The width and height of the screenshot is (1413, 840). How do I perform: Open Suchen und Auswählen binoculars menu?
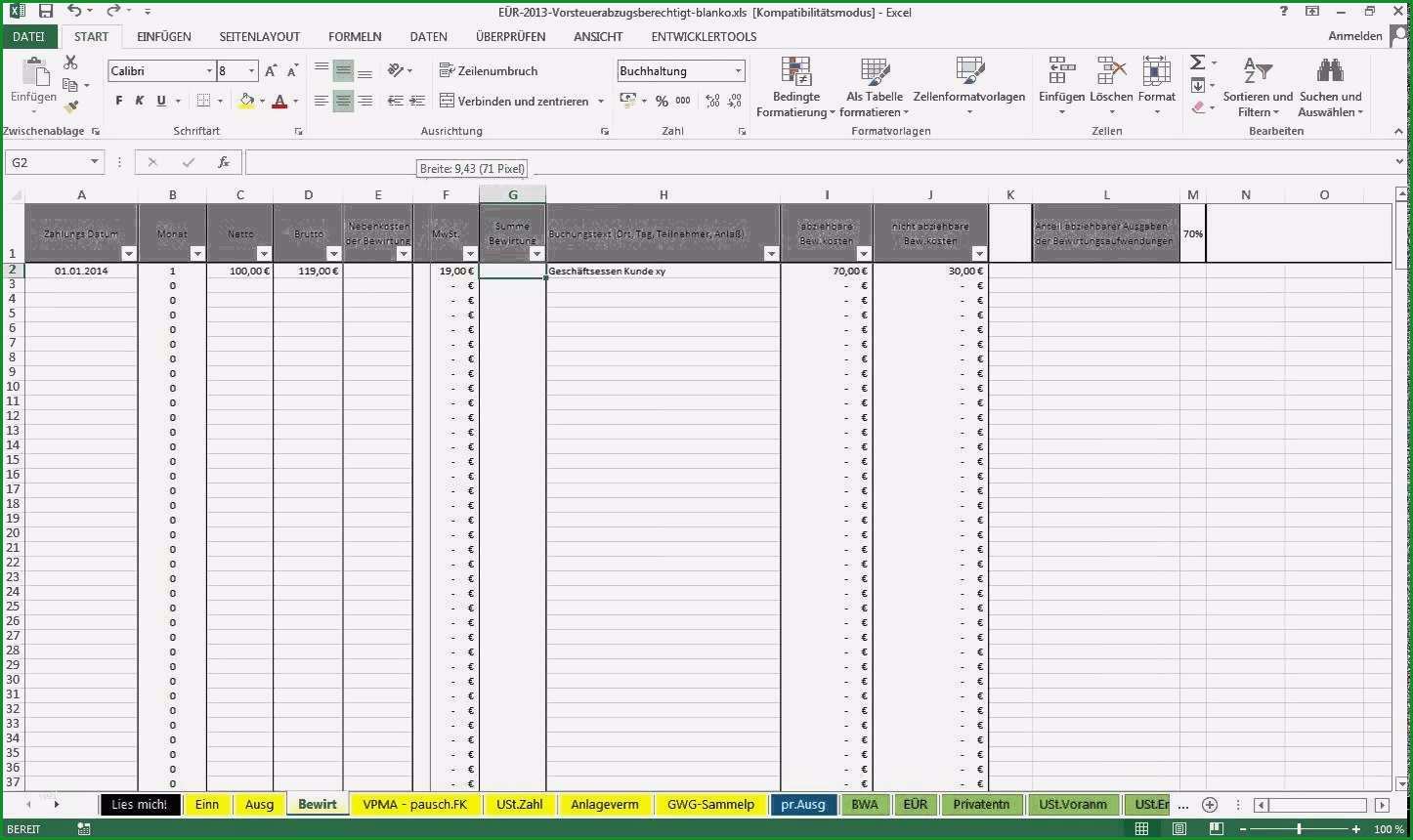click(1330, 87)
